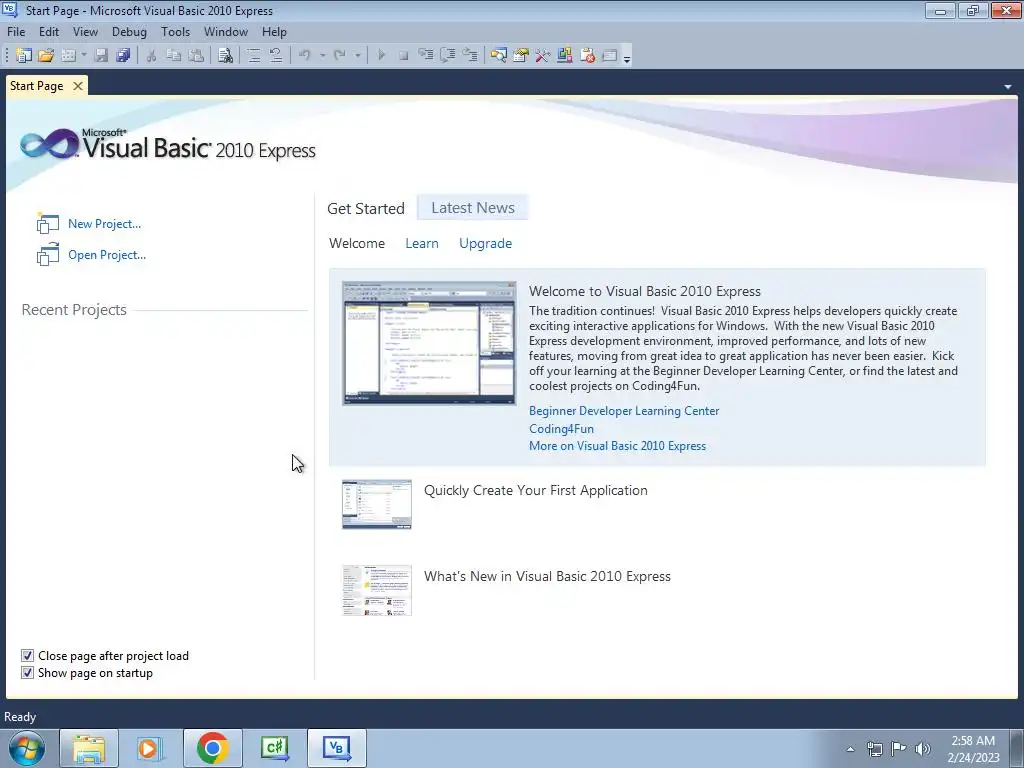Open the Properties Window toolbar icon
Screen dimensions: 1024x768
(x=521, y=56)
